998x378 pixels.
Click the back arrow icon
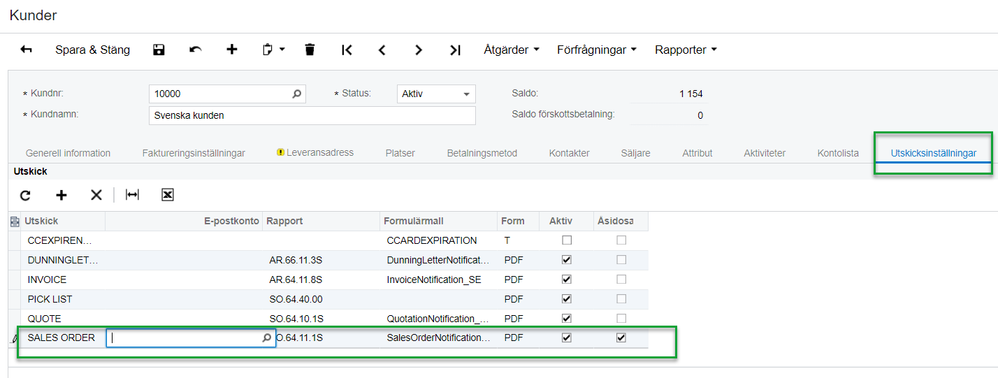(x=26, y=50)
